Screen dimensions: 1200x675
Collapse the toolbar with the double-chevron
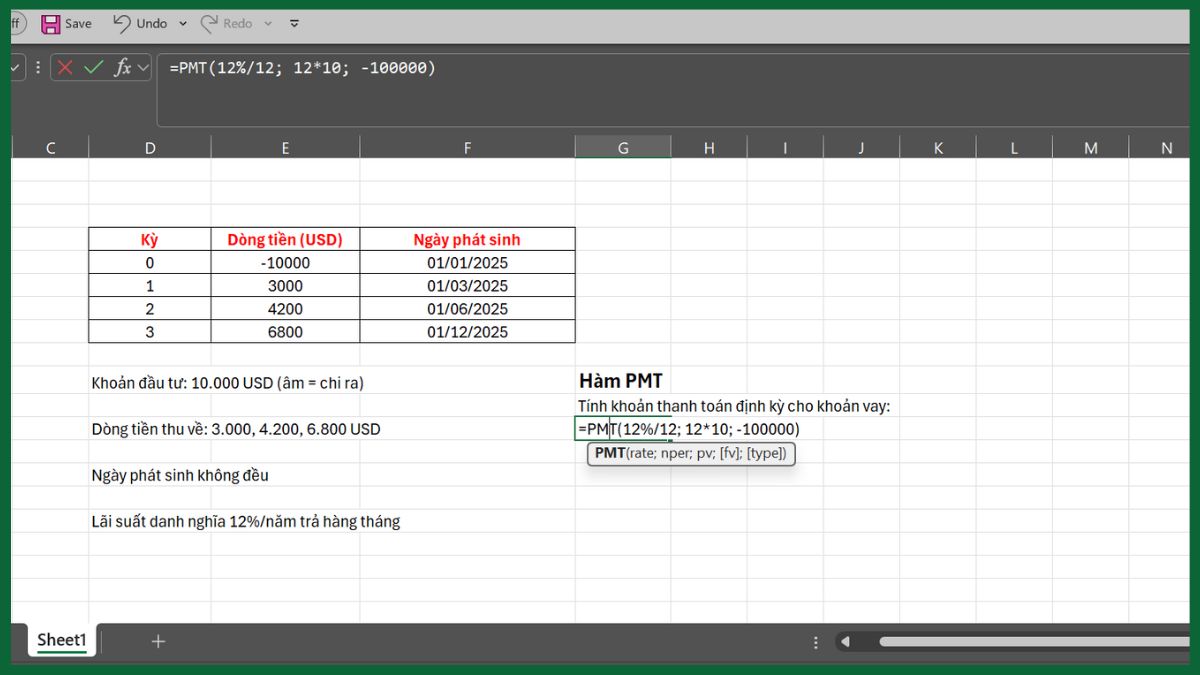pos(292,23)
